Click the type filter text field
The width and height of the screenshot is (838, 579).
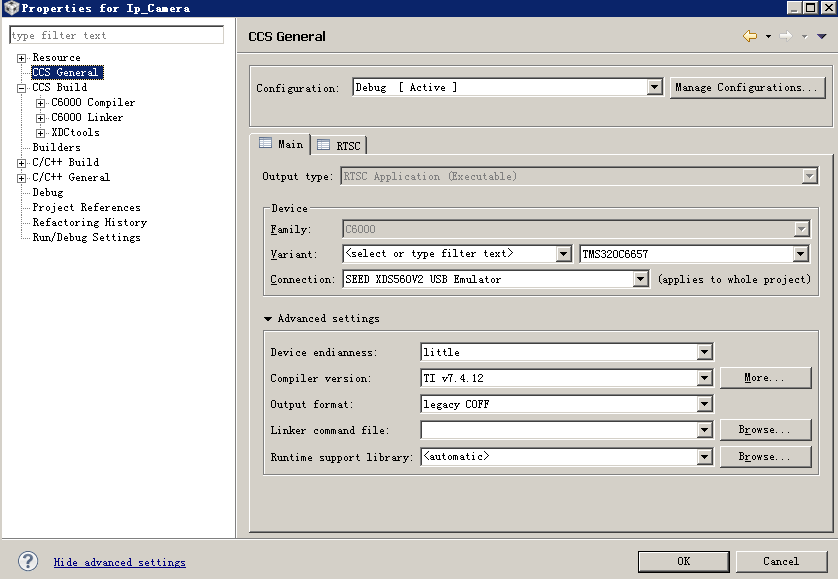117,35
